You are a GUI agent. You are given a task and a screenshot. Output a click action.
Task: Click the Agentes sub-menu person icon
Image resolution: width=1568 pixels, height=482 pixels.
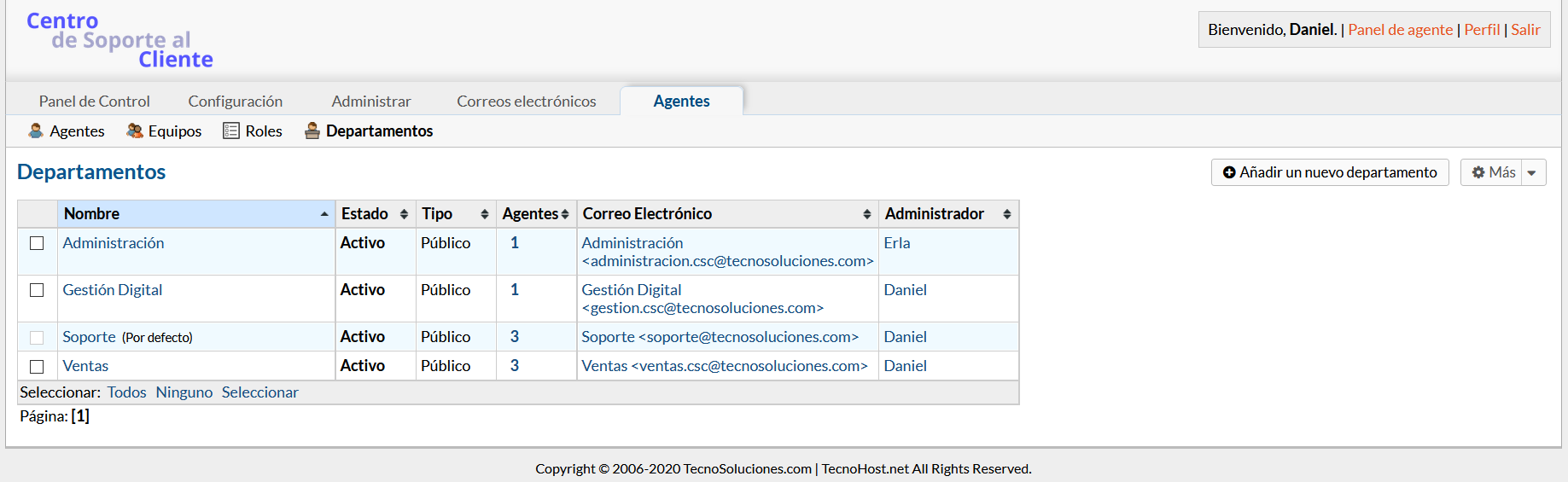point(36,131)
